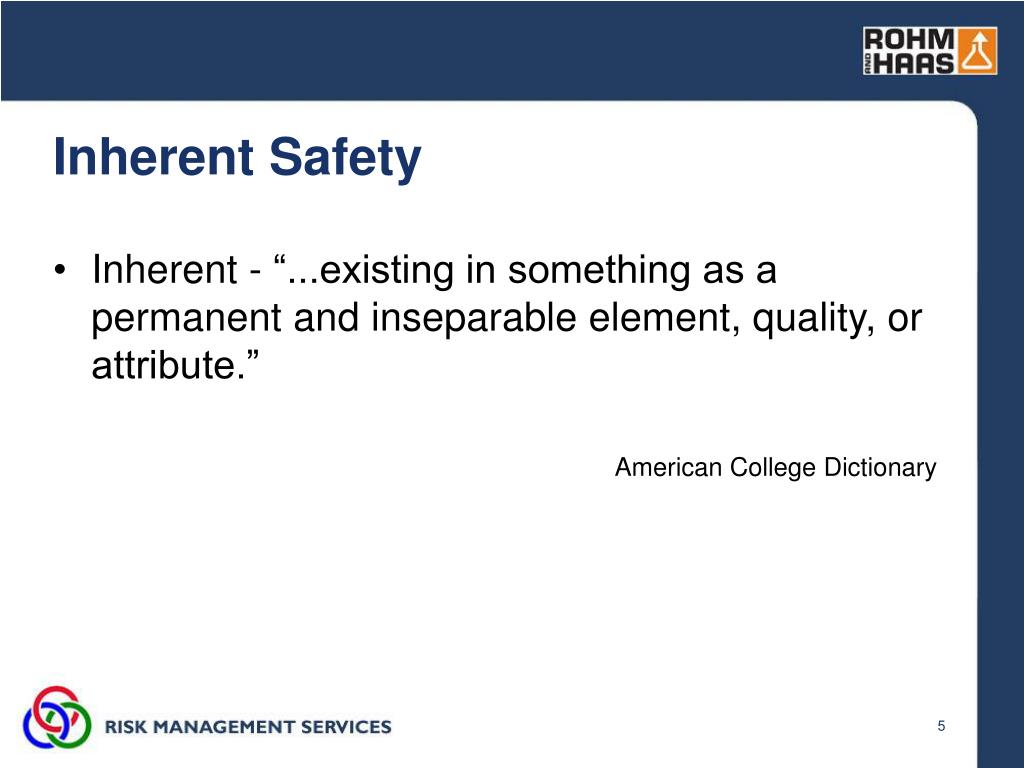Screen dimensions: 1024x768
Task: Click the red ring in the logo
Action: coord(57,709)
